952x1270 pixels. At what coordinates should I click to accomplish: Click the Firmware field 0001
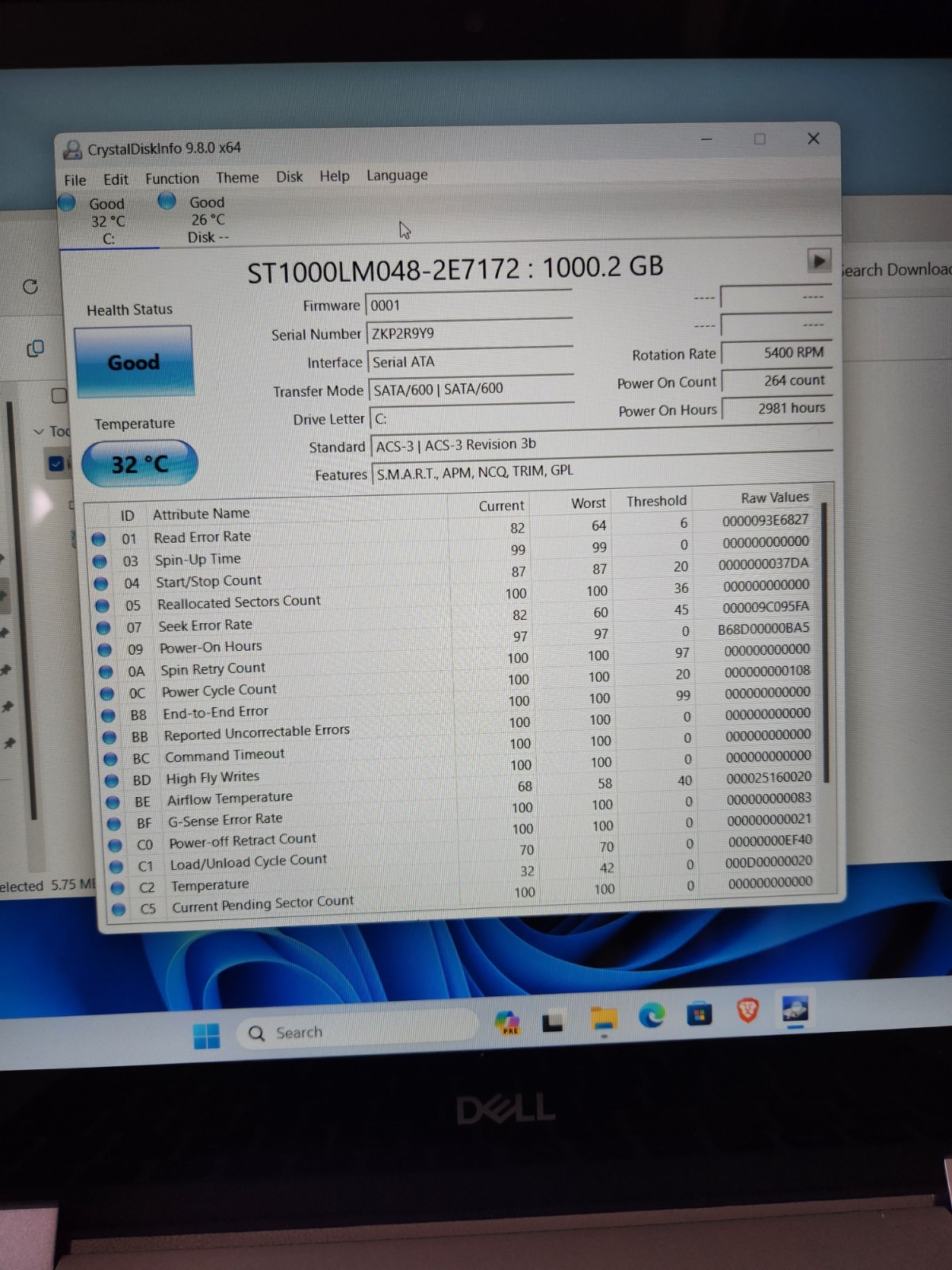point(469,305)
